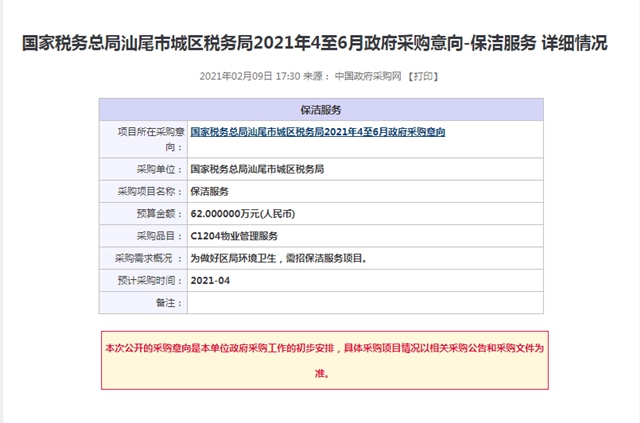The image size is (640, 423).
Task: Select the 国家税务总局汕尾市城区税务局 purchasing unit value
Action: click(256, 169)
